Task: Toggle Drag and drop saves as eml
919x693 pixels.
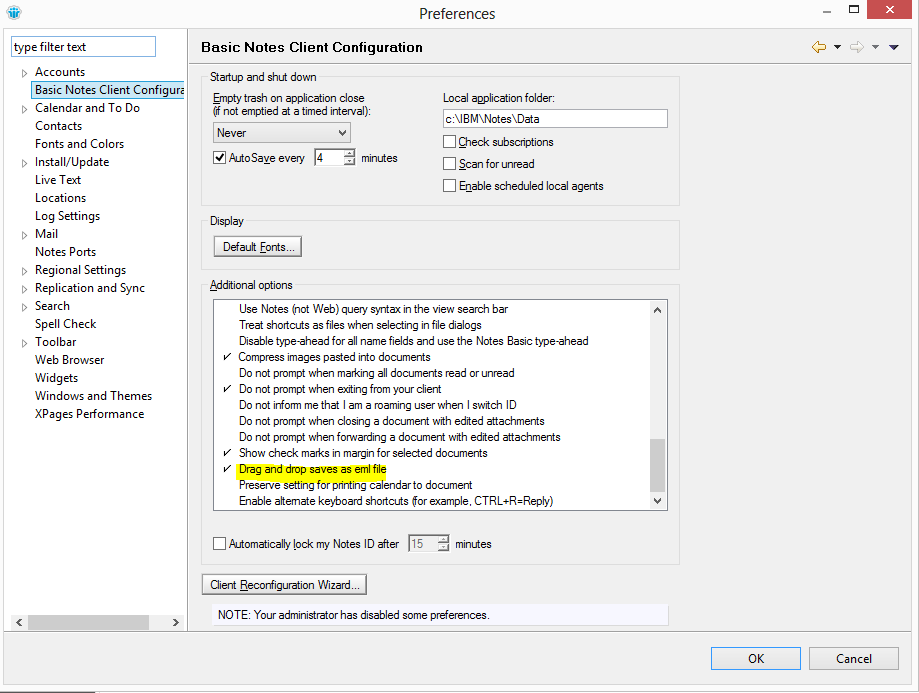Action: click(312, 469)
